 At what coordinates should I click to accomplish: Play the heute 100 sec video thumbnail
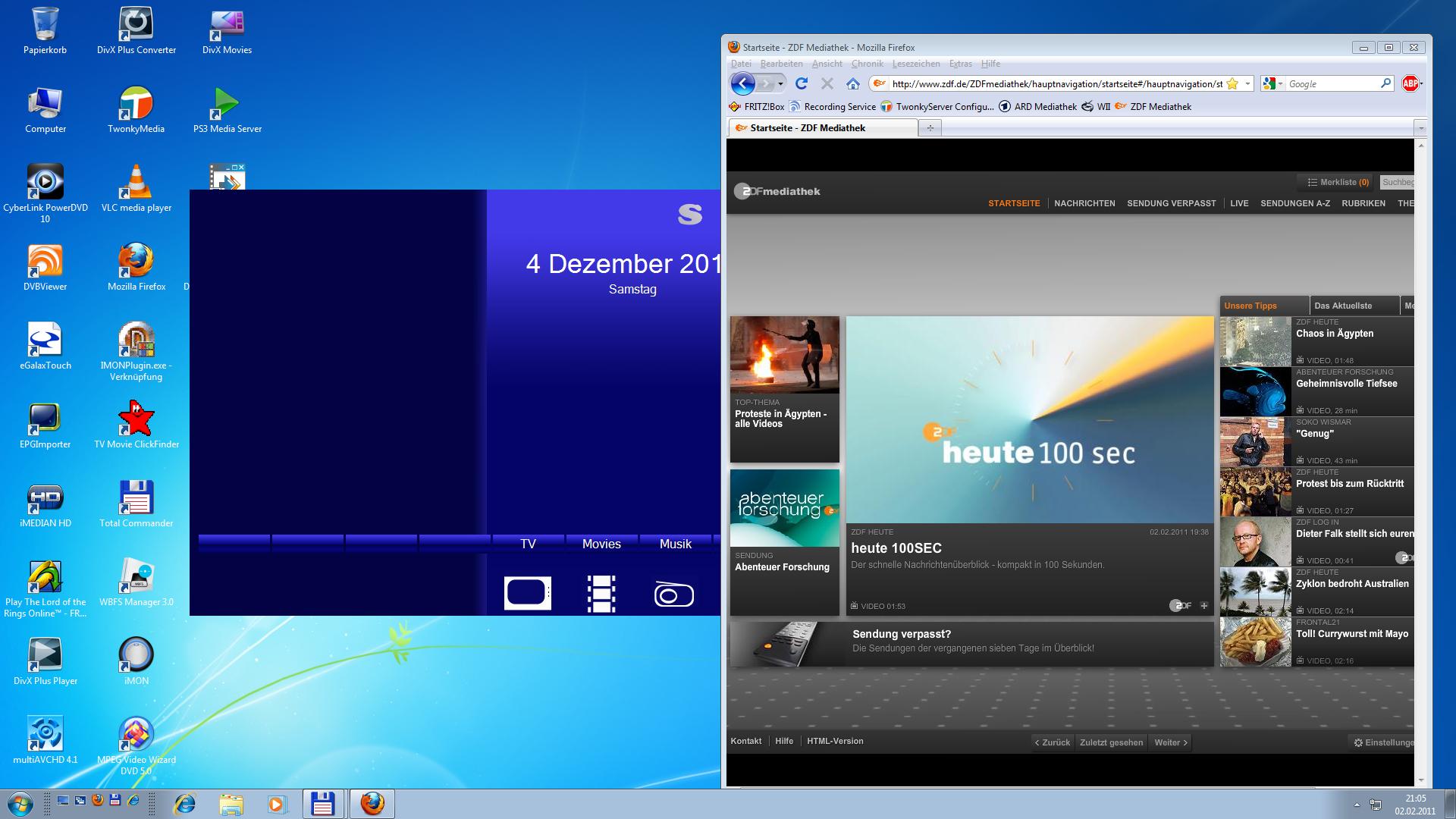pos(1030,419)
